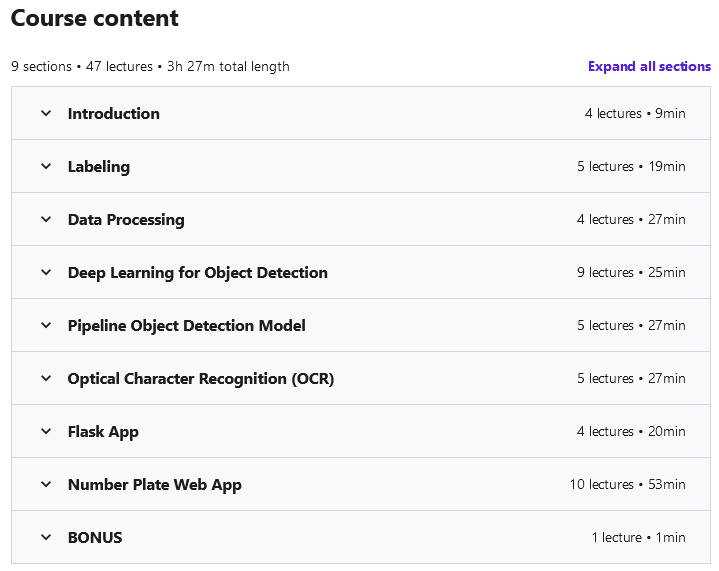Click the chevron icon beside Introduction
The height and width of the screenshot is (571, 719).
click(x=46, y=114)
